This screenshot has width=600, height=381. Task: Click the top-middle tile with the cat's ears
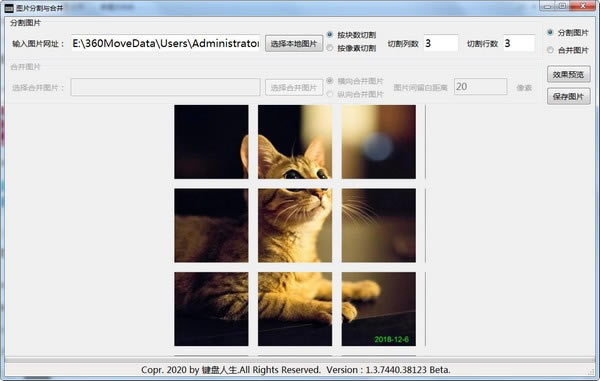coord(295,142)
